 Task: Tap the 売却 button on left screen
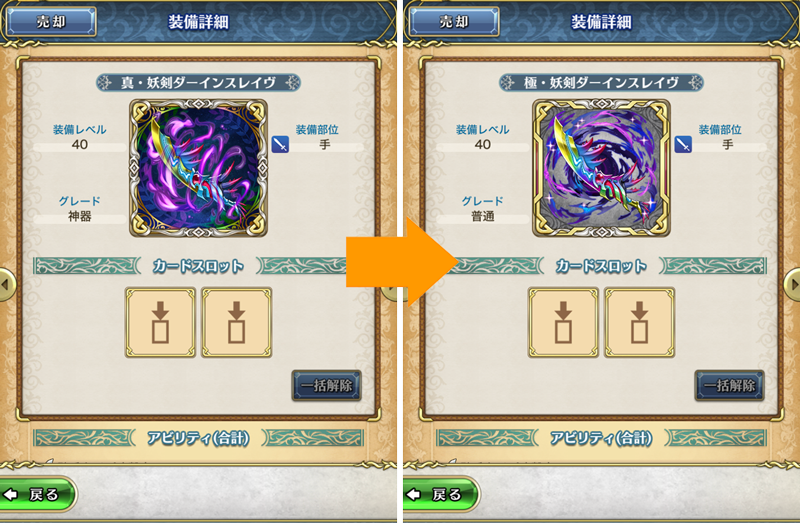coord(51,21)
